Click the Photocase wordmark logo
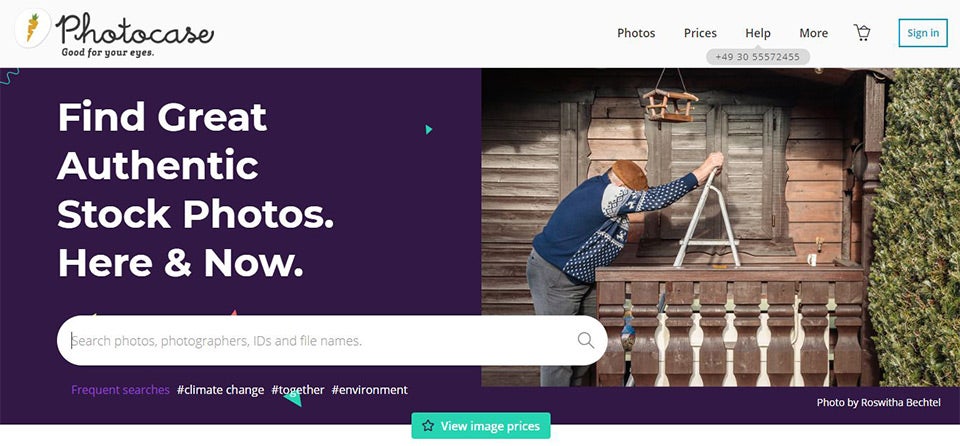Viewport: 960px width, 446px height. (135, 29)
